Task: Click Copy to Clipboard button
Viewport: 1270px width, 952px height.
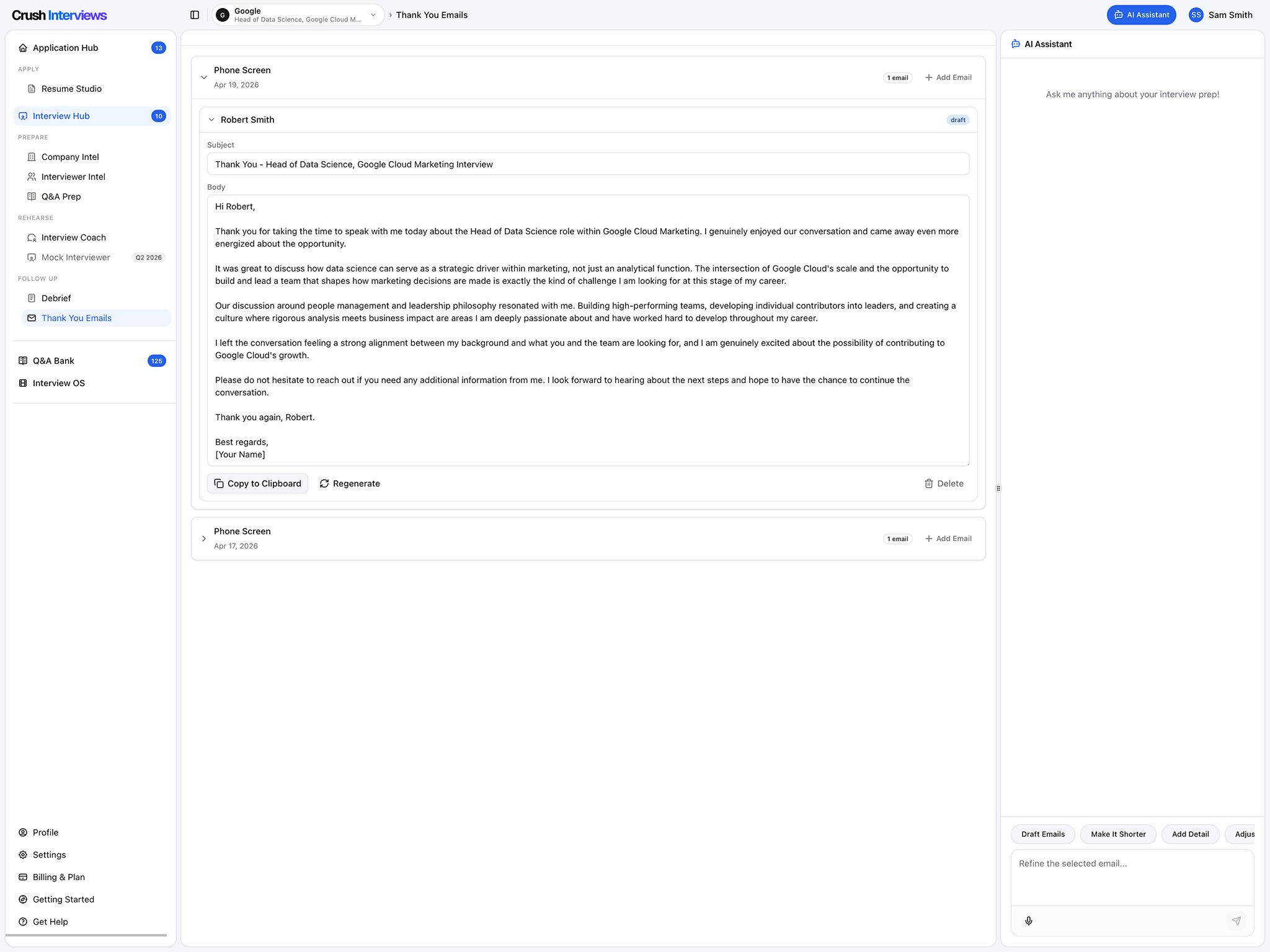Action: [257, 483]
